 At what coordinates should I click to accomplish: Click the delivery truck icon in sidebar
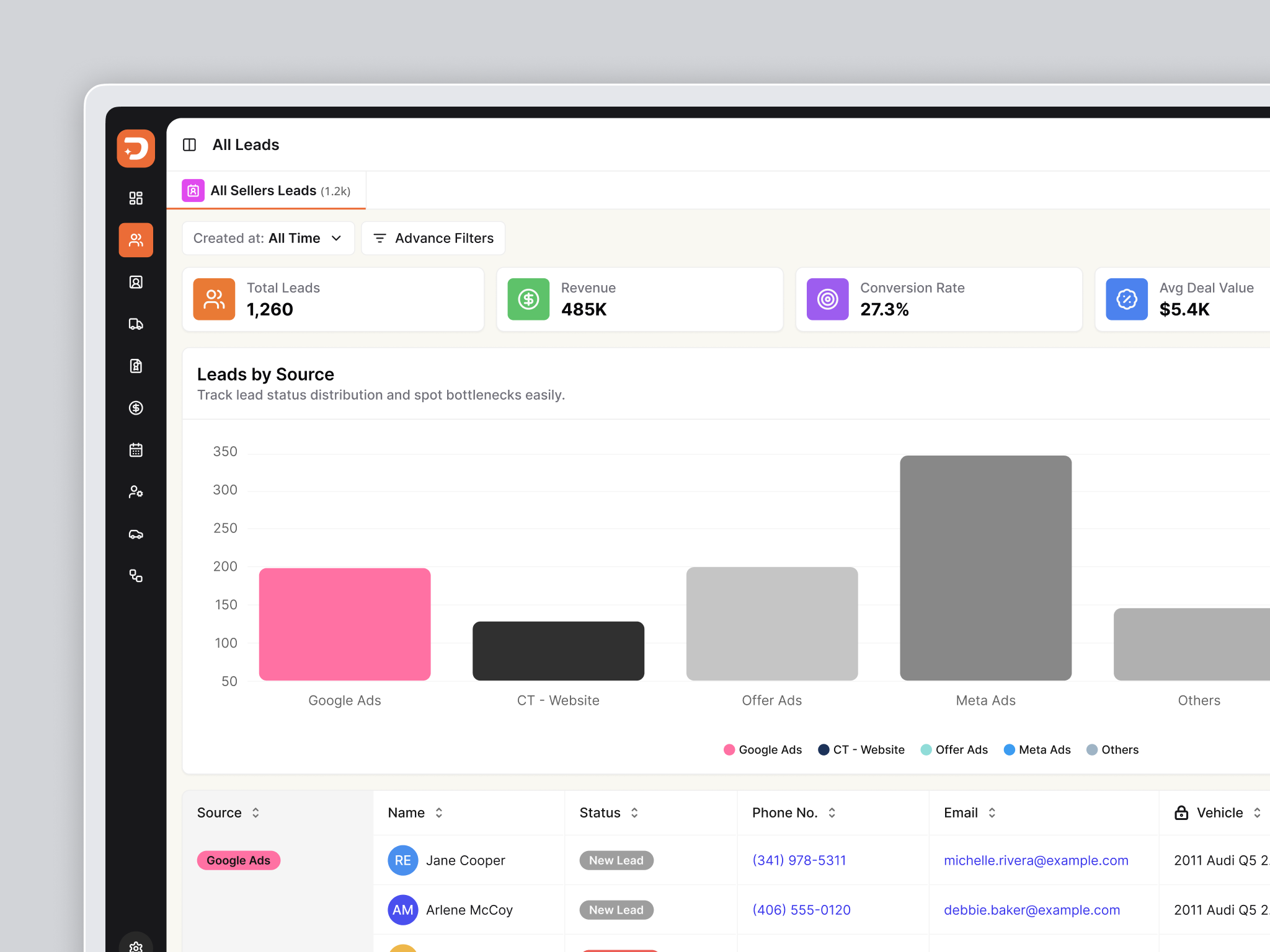click(136, 324)
